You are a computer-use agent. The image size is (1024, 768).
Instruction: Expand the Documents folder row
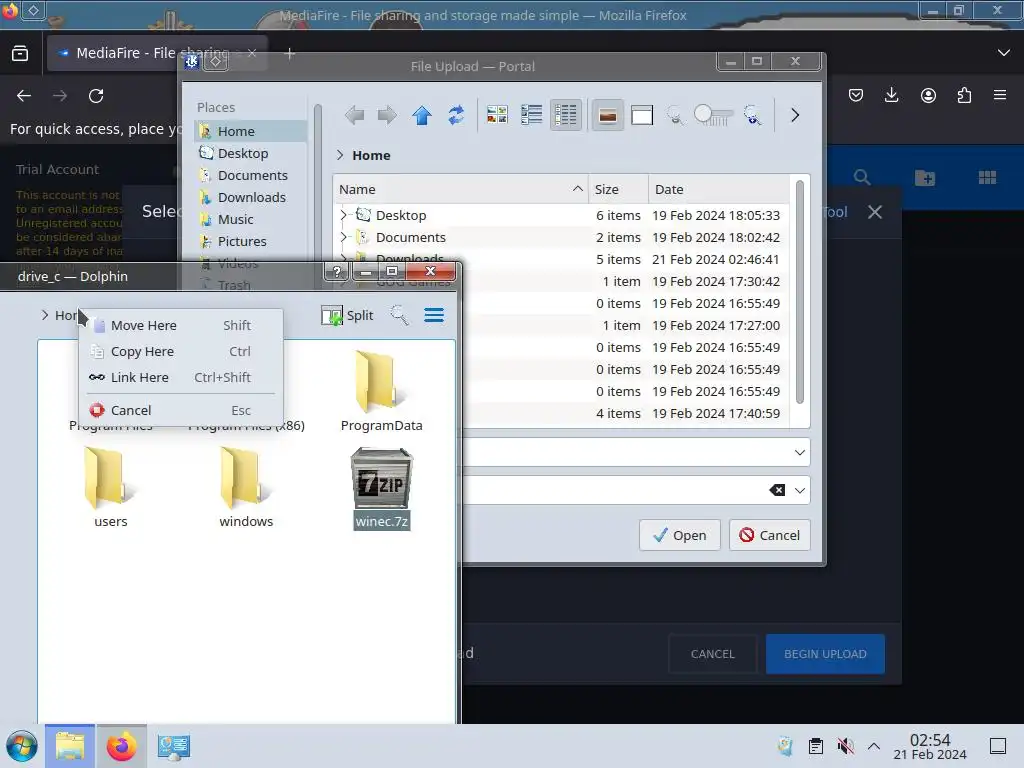pyautogui.click(x=344, y=237)
